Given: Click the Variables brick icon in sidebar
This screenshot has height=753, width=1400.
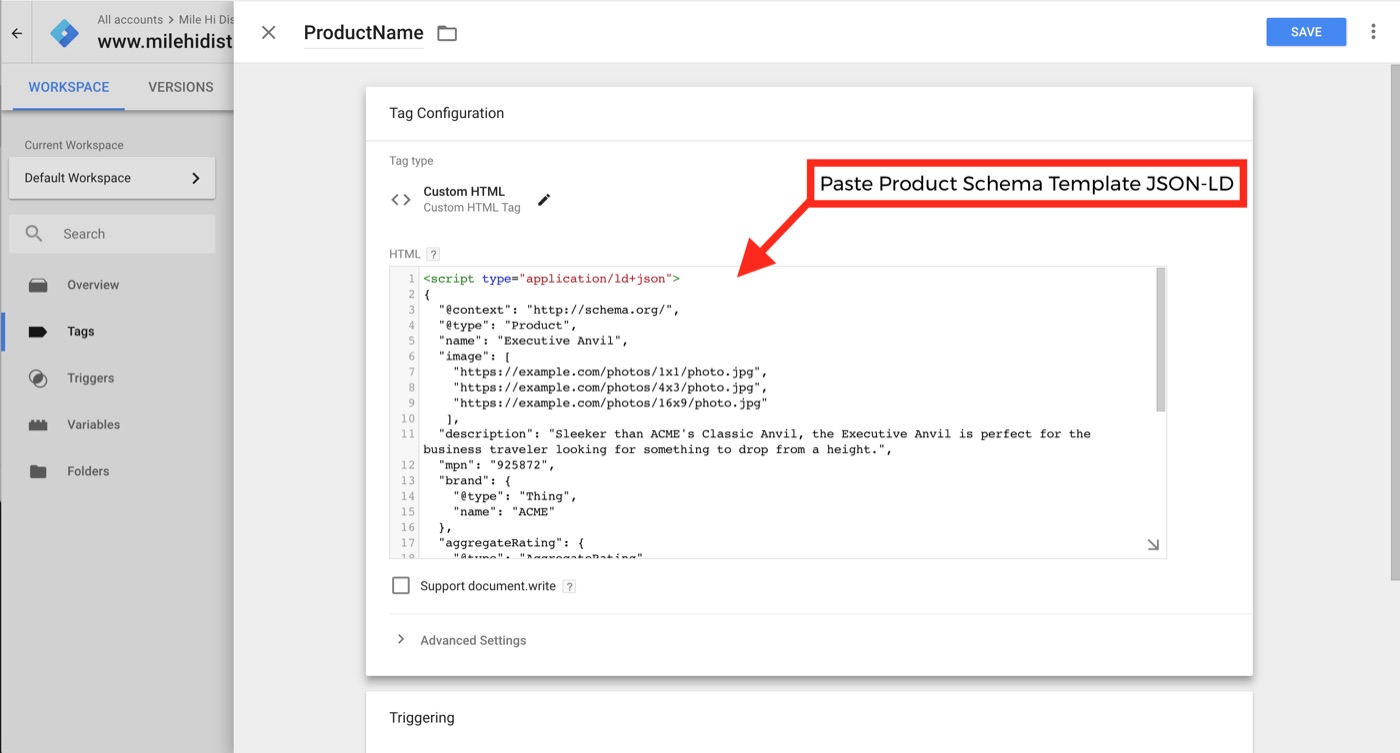Looking at the screenshot, I should pos(38,425).
